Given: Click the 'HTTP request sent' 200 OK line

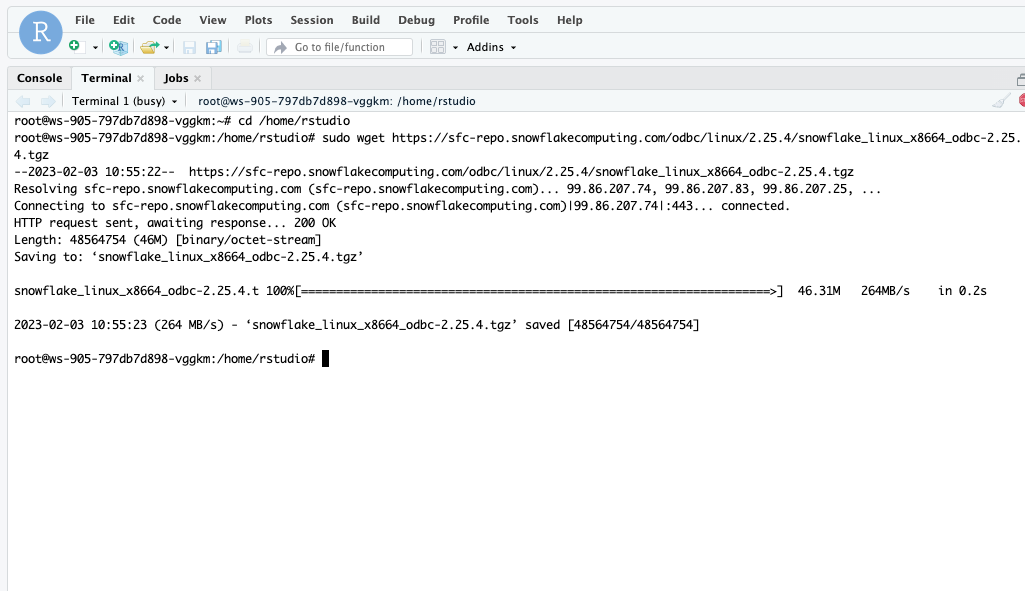Looking at the screenshot, I should tap(175, 223).
